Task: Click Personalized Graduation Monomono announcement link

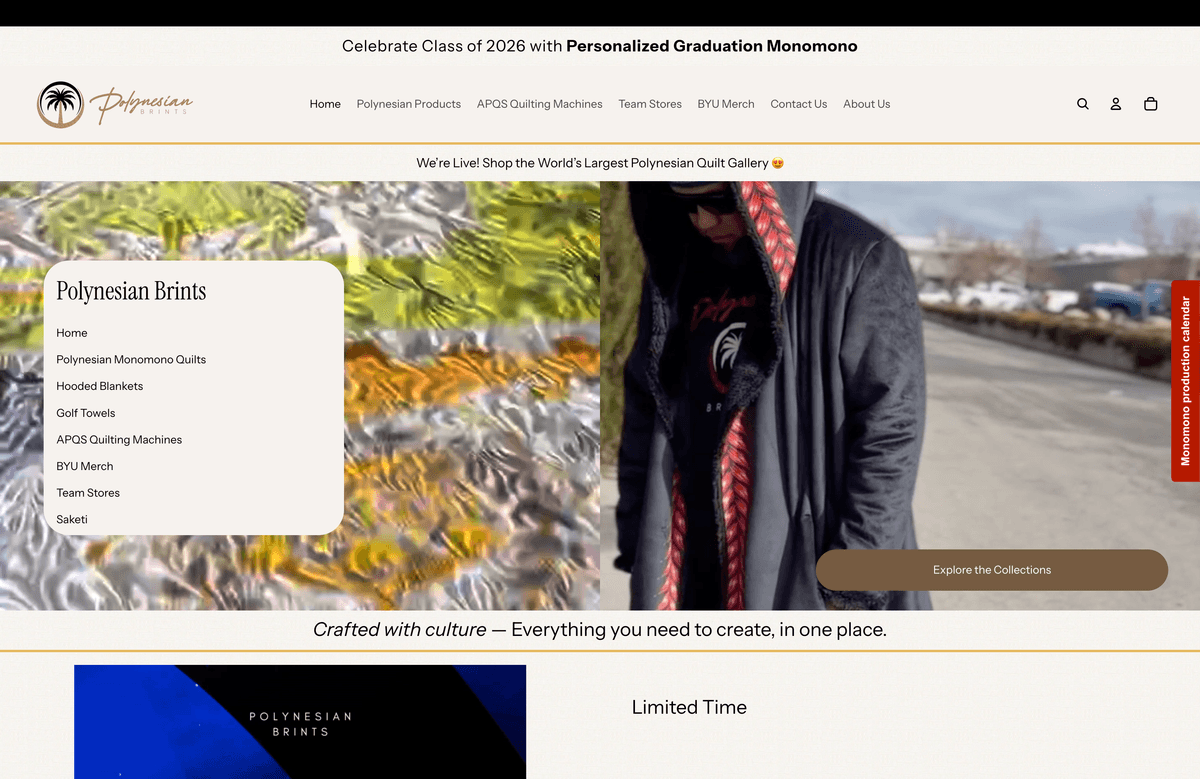Action: tap(712, 46)
